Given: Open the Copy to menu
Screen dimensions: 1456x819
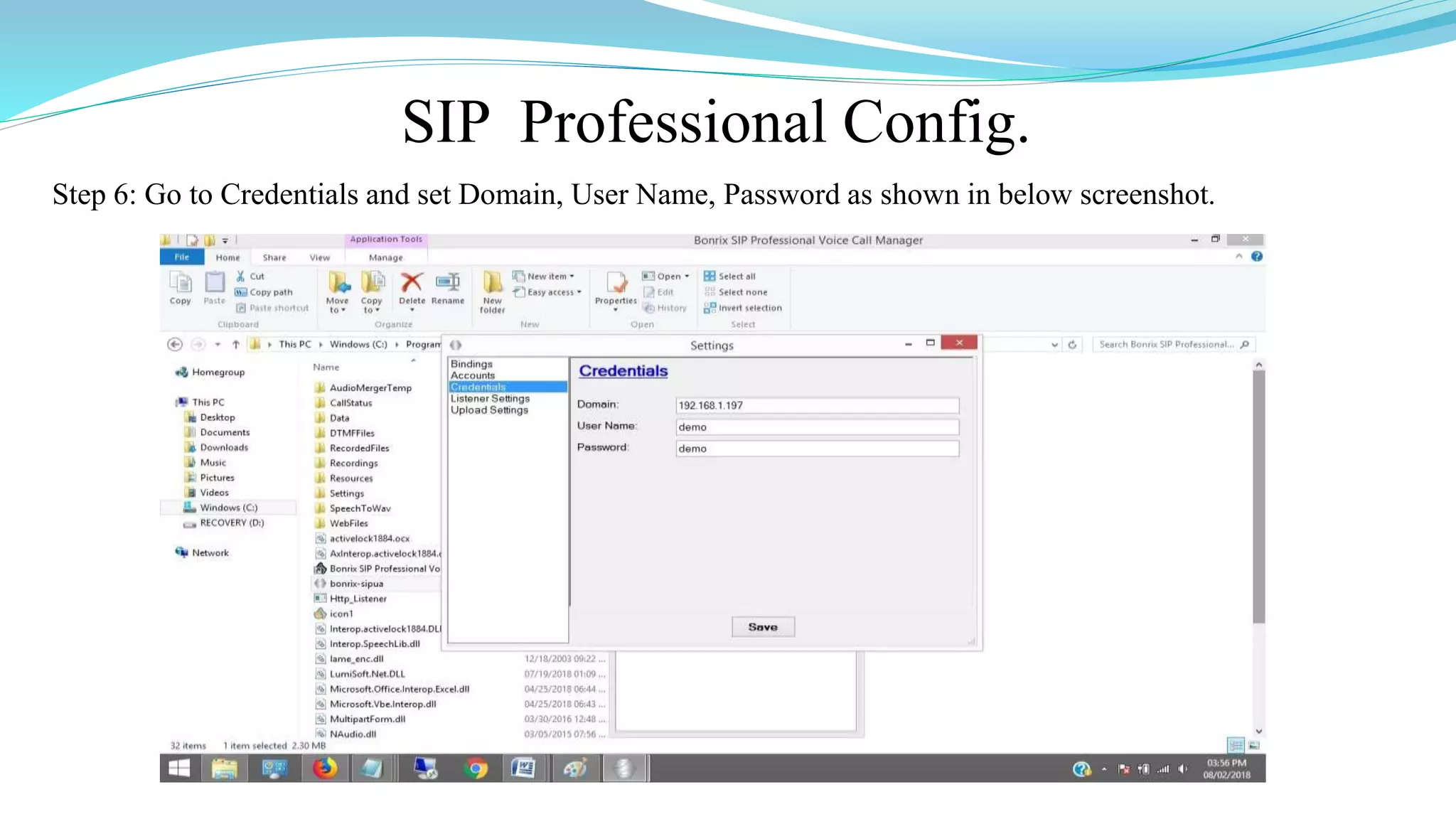Looking at the screenshot, I should pos(371,292).
